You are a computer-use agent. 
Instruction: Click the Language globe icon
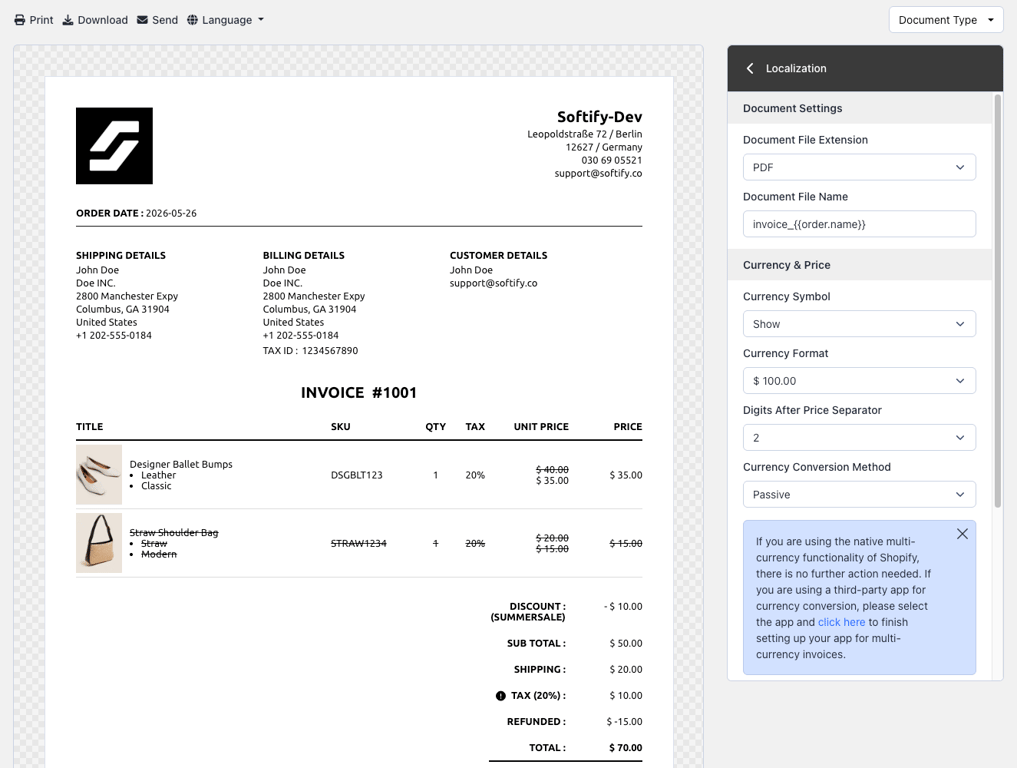click(x=193, y=20)
